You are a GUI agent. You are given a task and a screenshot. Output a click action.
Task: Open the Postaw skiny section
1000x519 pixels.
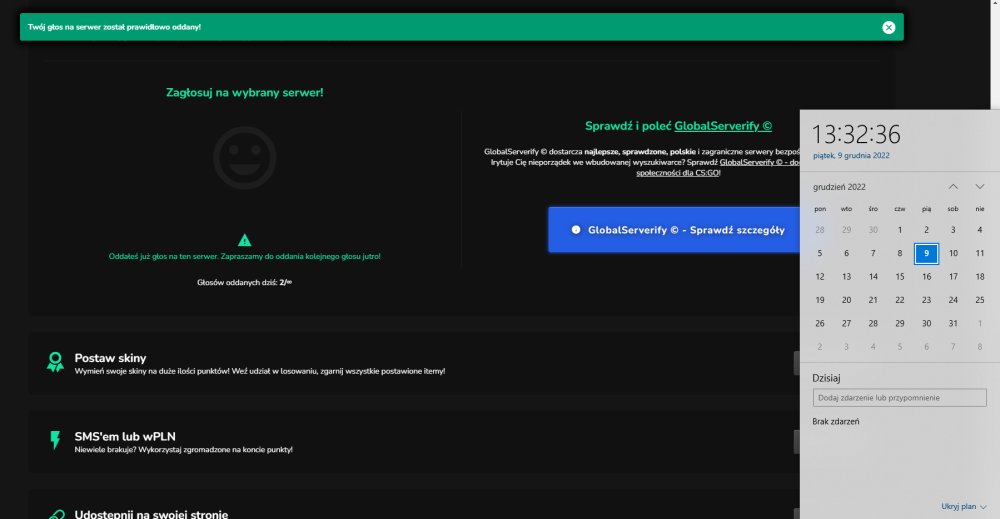point(415,363)
